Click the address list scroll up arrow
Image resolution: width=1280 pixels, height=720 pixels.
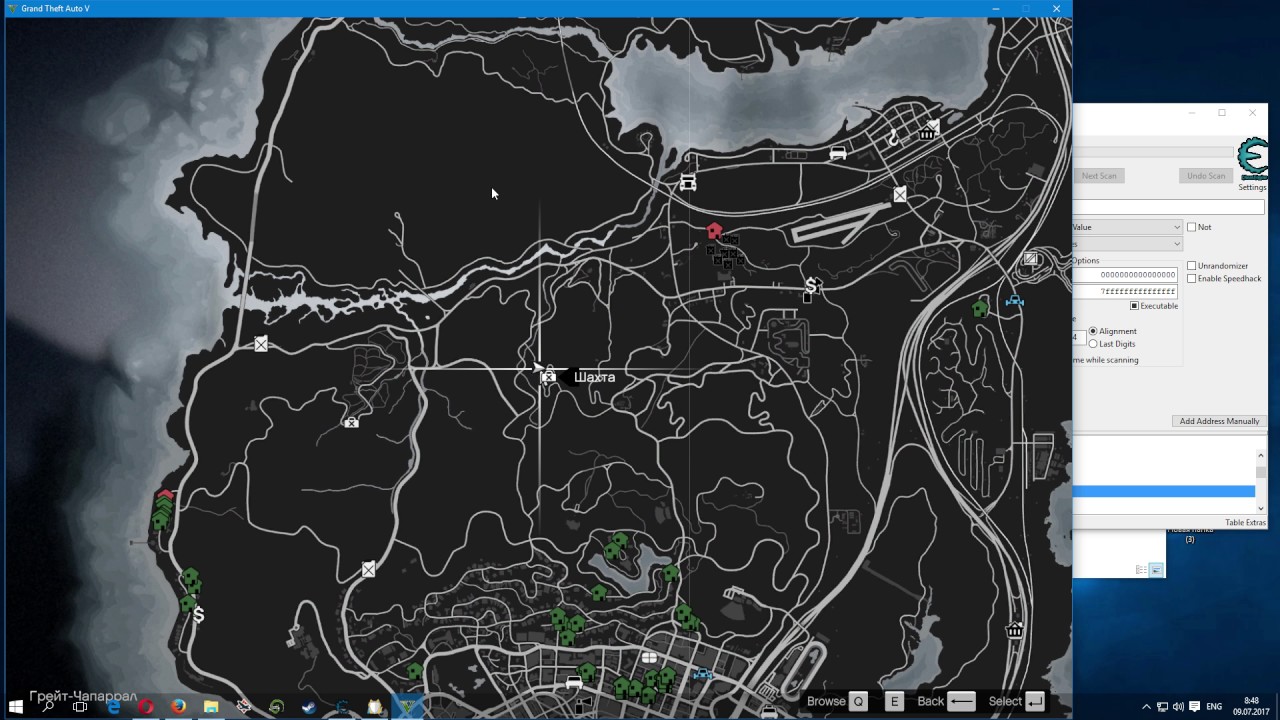pyautogui.click(x=1261, y=455)
